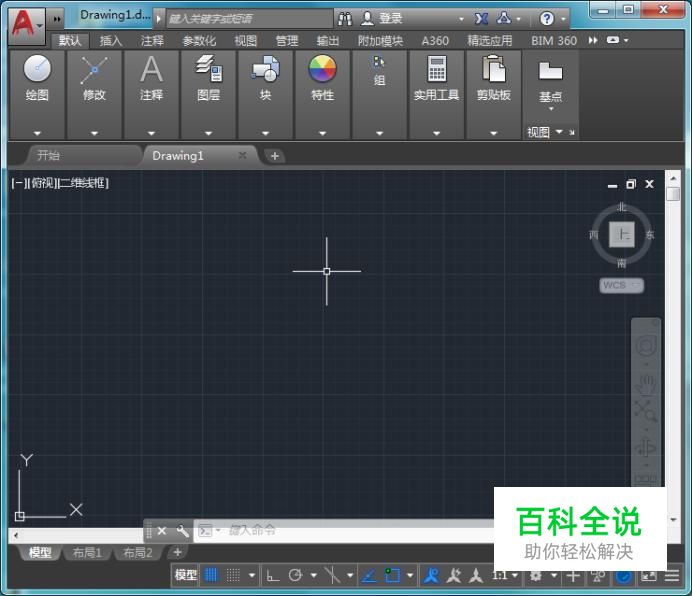Open the 剪贴板 (Clipboard) panel
The width and height of the screenshot is (692, 596).
[493, 78]
